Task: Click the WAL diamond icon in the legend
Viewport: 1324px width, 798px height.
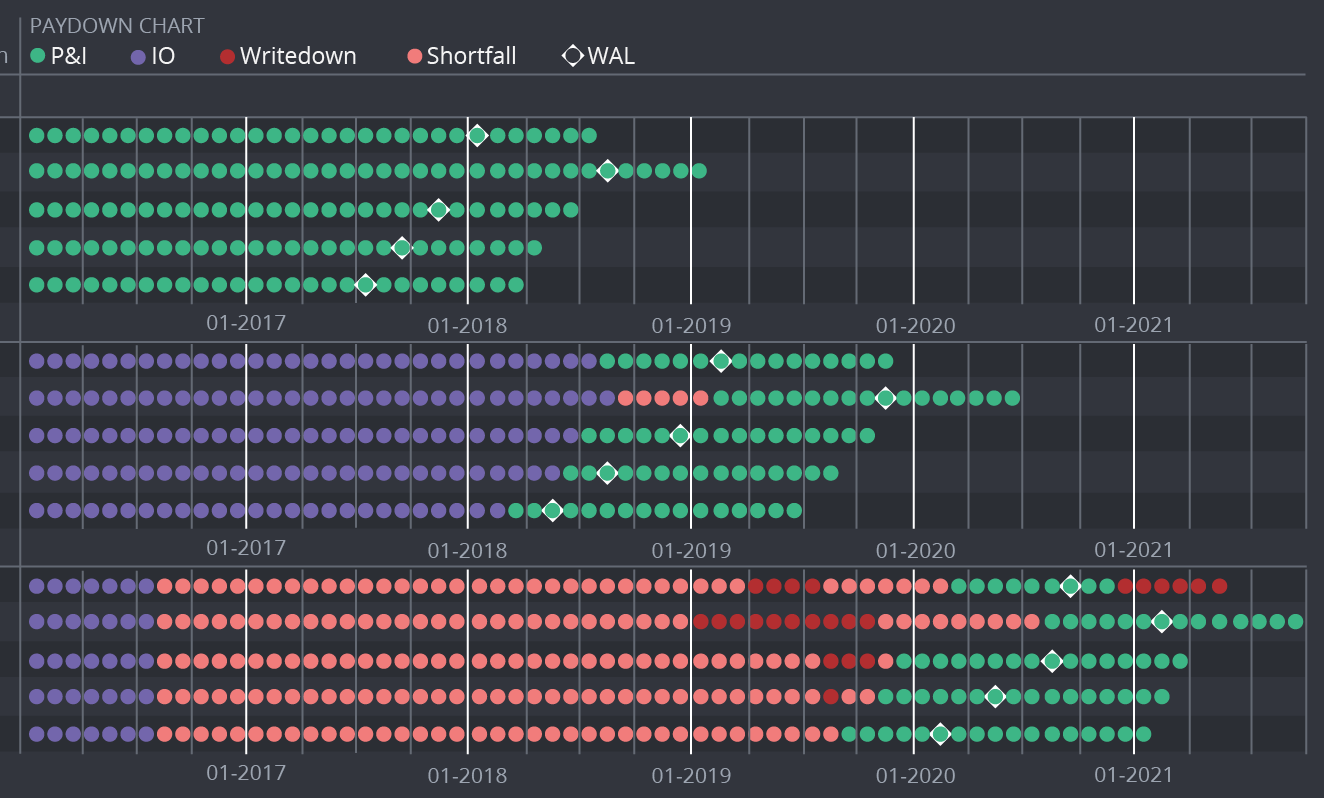Action: click(x=573, y=56)
